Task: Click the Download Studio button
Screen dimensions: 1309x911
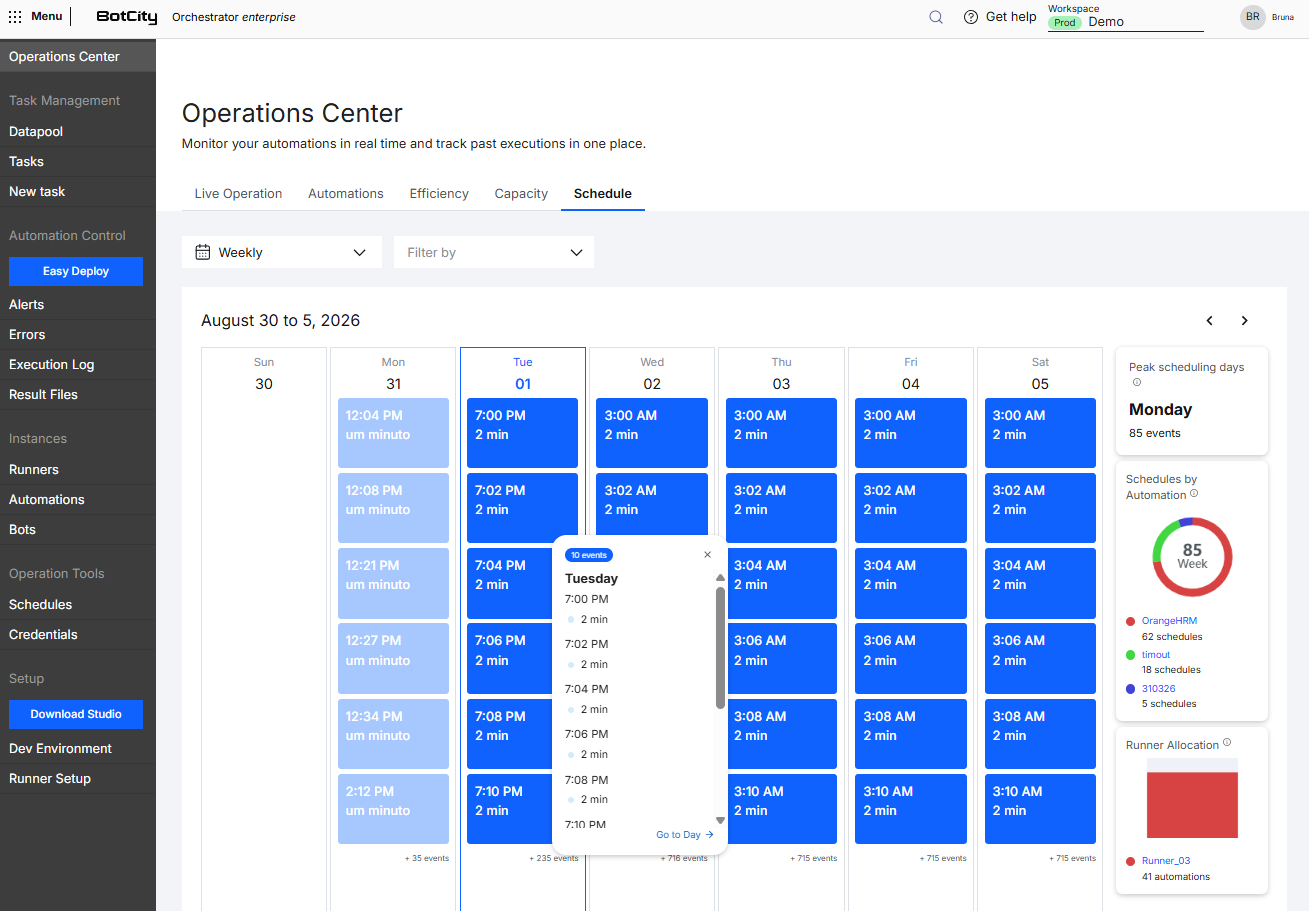Action: tap(76, 714)
